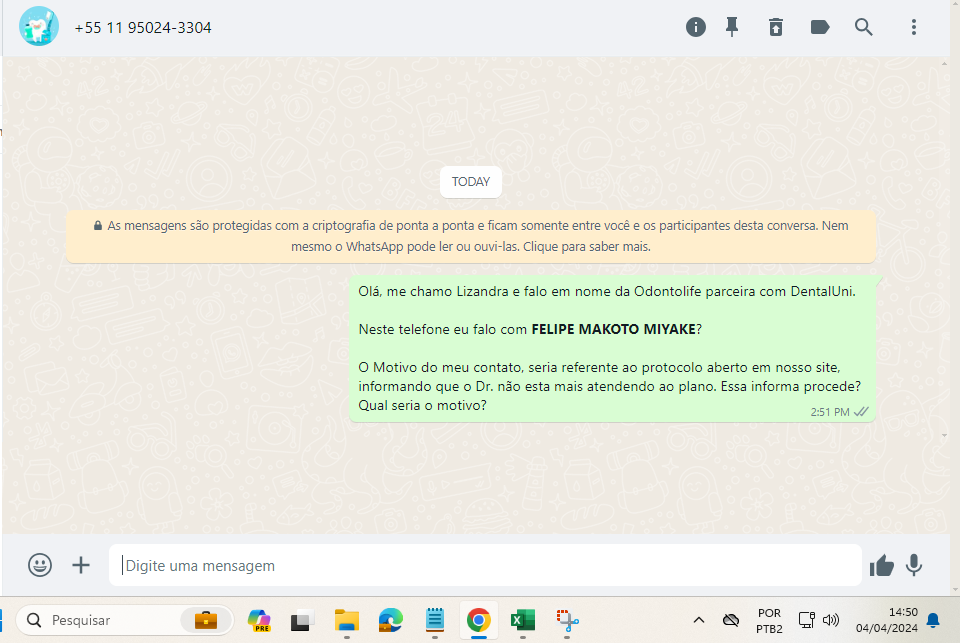
Task: Click the chat scrollbar up arrow
Action: pos(945,64)
